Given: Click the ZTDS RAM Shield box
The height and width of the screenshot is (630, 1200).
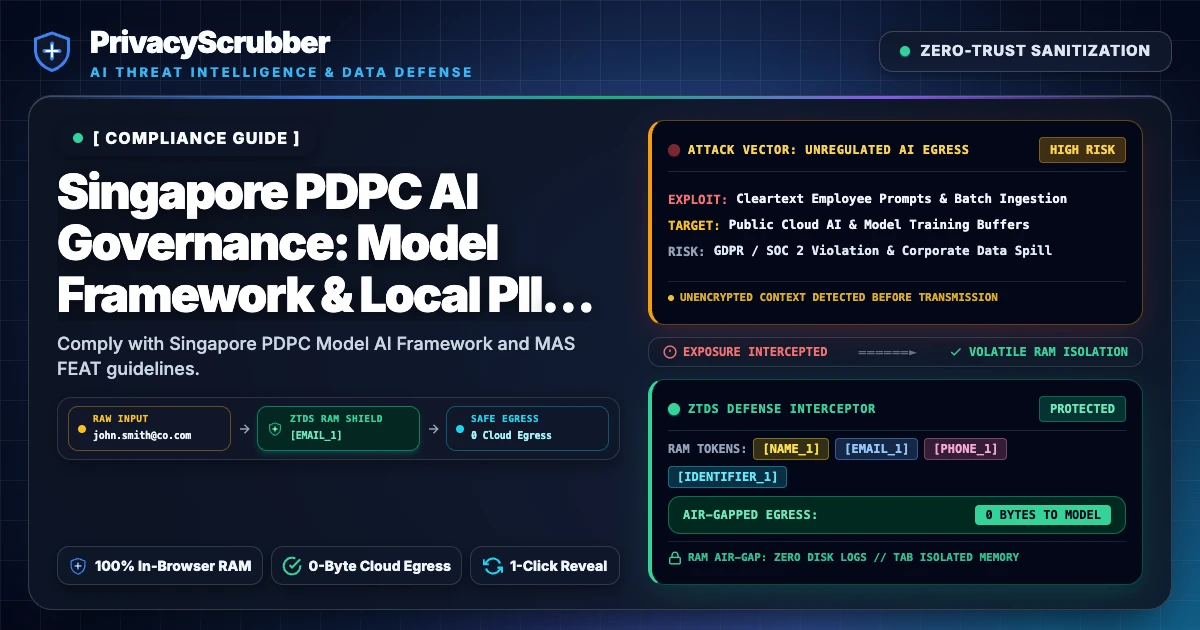Looking at the screenshot, I should click(x=338, y=427).
